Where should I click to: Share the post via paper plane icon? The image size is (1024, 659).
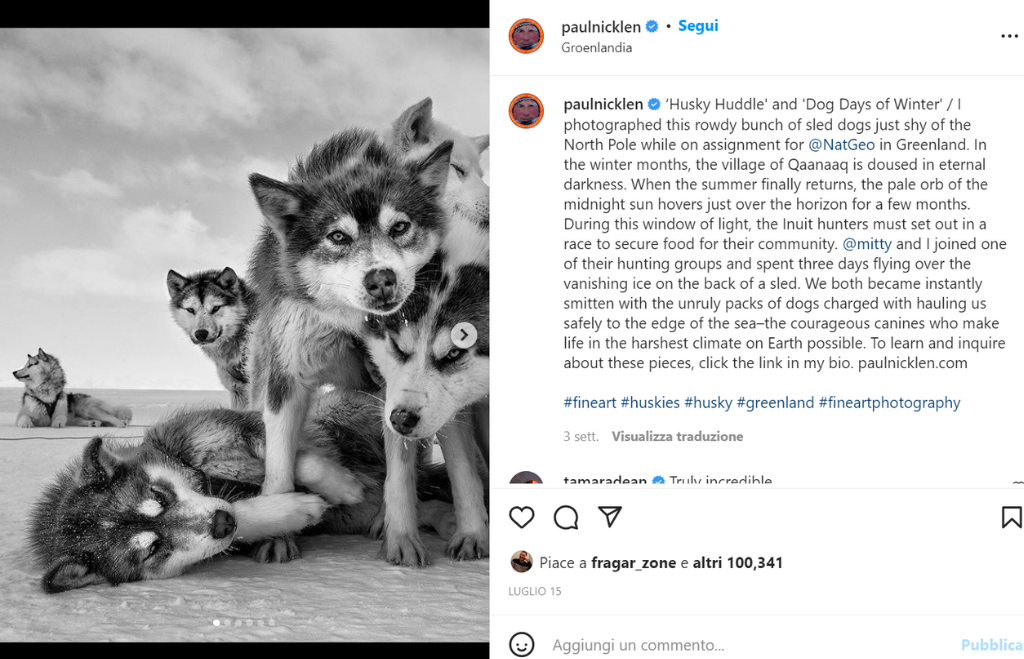coord(610,517)
